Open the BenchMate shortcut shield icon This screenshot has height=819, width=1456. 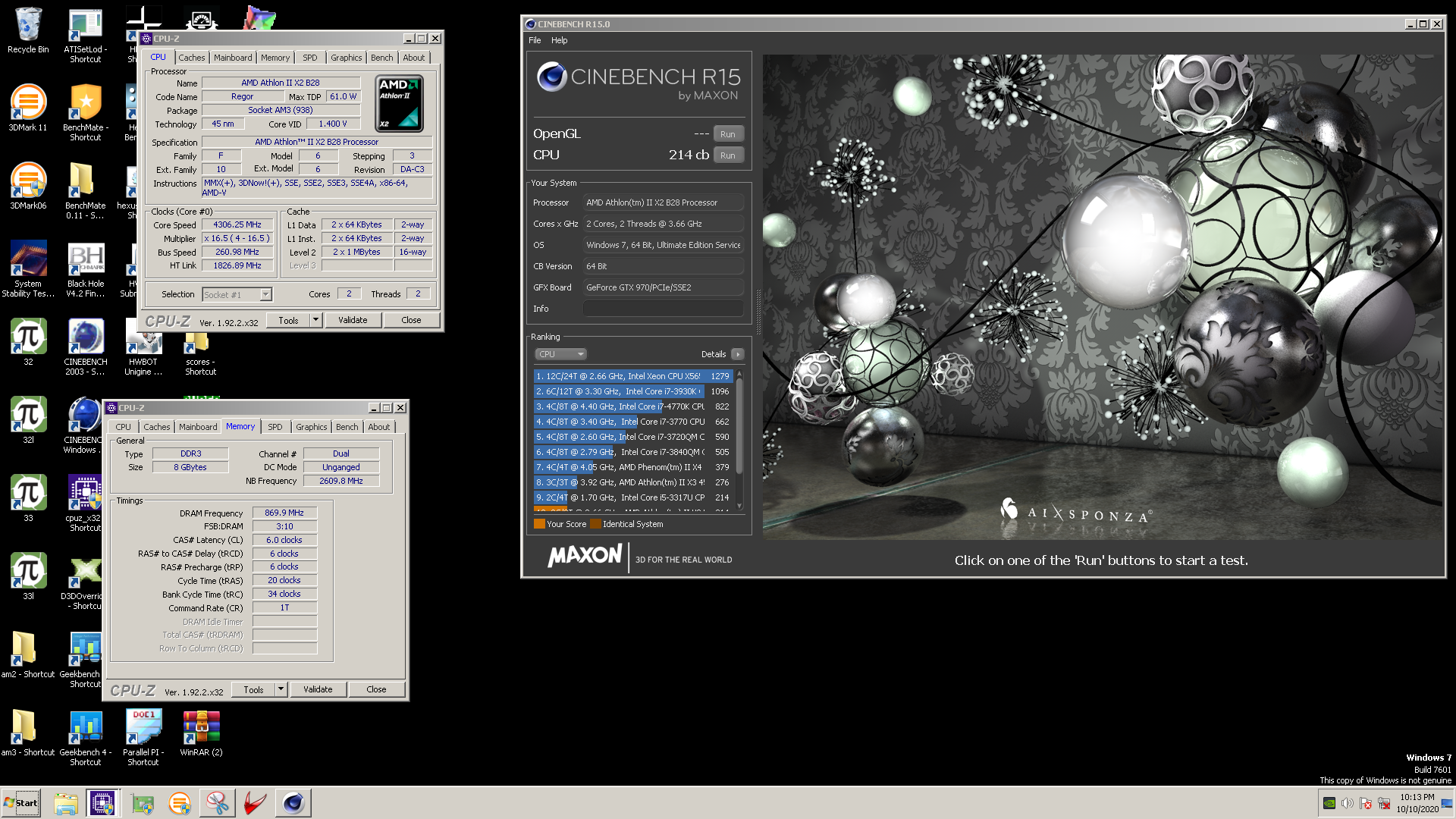[x=85, y=112]
